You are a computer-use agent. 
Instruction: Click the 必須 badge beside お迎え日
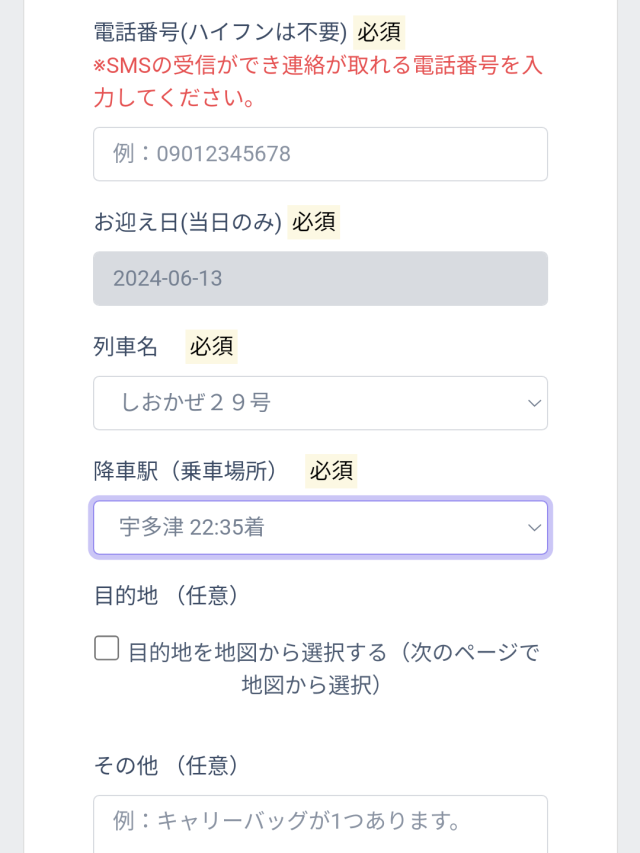point(314,222)
